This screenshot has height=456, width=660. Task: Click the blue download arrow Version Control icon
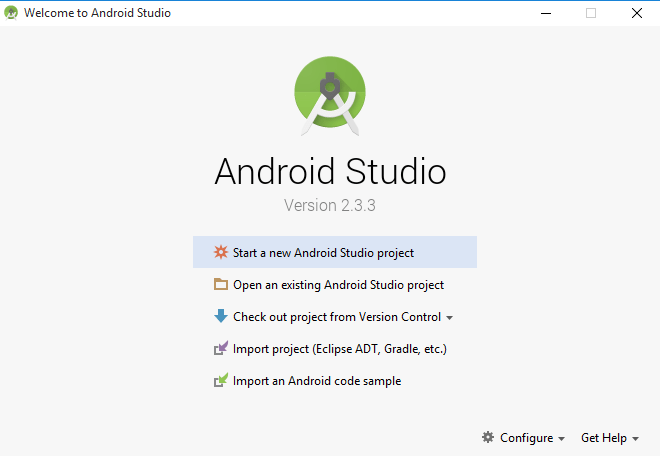pyautogui.click(x=221, y=316)
